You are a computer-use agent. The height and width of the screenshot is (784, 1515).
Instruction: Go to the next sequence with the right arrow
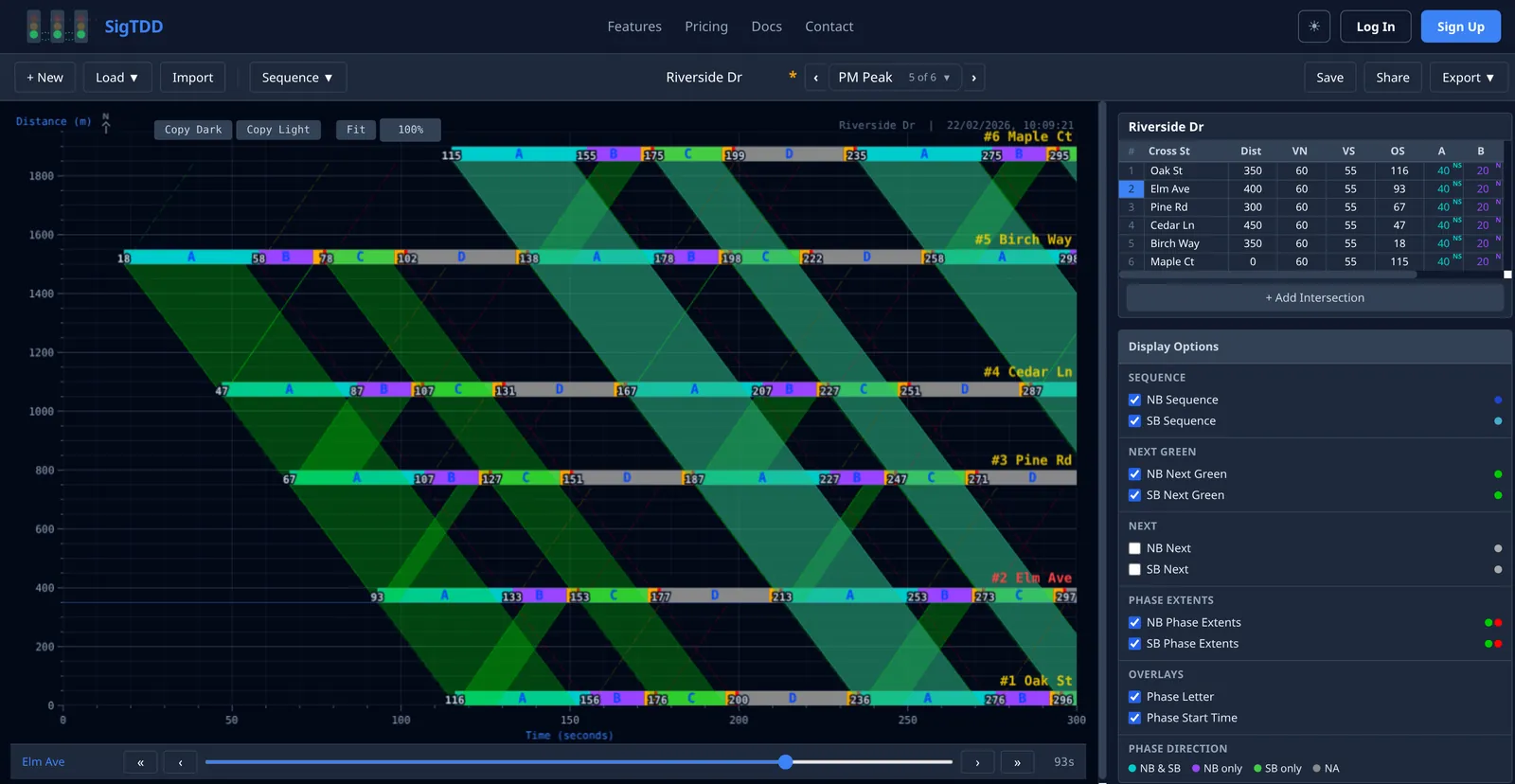973,78
